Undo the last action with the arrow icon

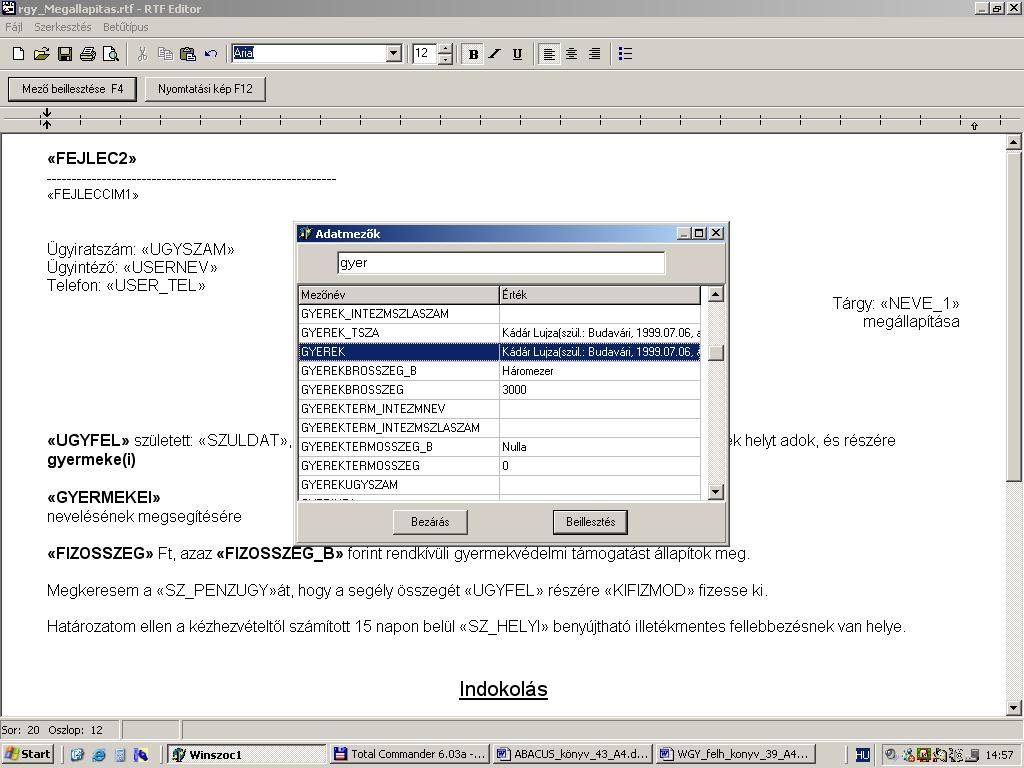tap(211, 54)
